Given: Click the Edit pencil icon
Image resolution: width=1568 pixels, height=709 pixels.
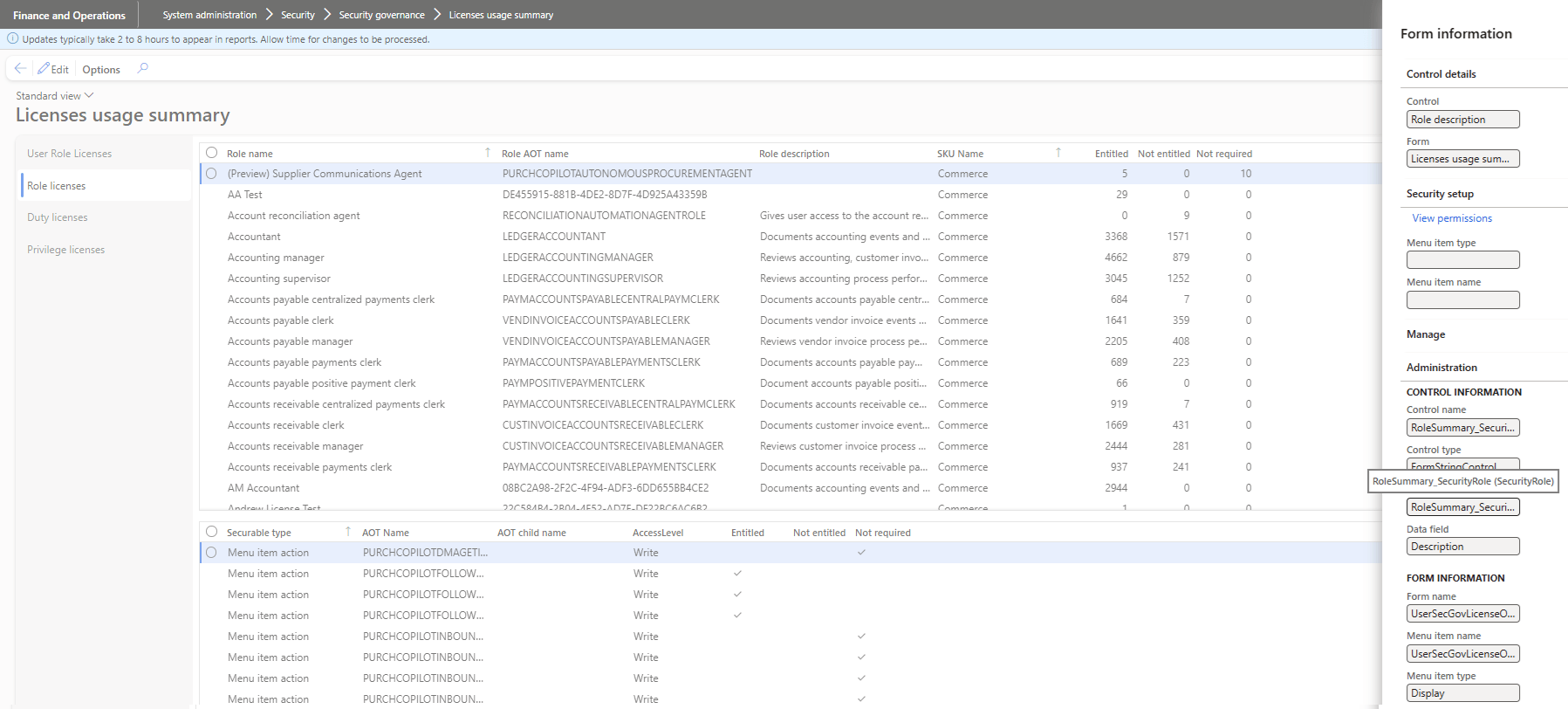Looking at the screenshot, I should pos(44,68).
